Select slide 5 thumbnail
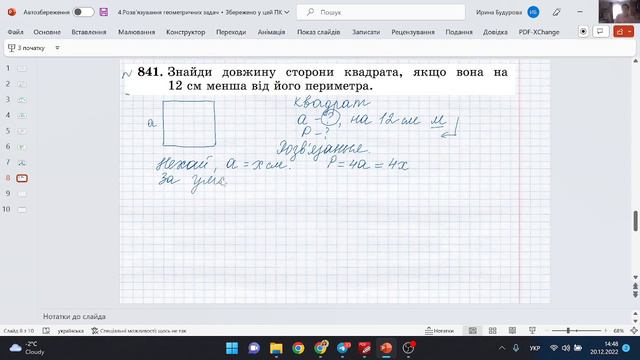 click(22, 131)
